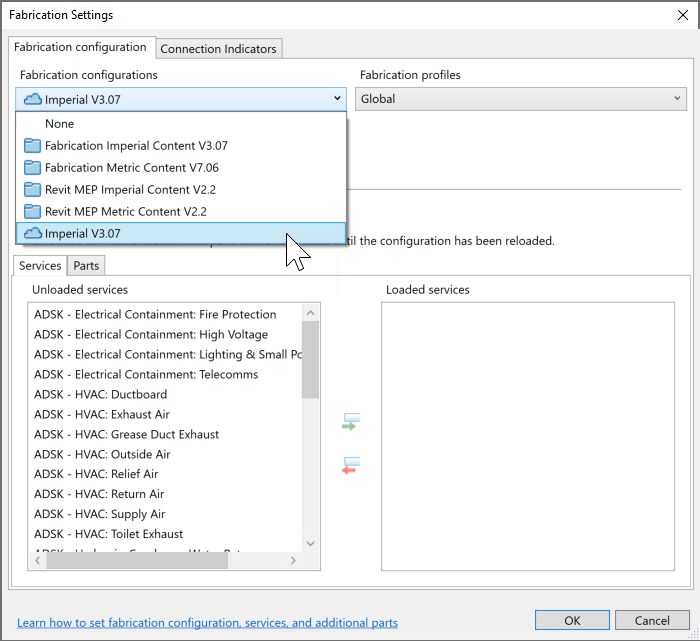
Task: Choose None from the configurations list
Action: click(x=60, y=124)
